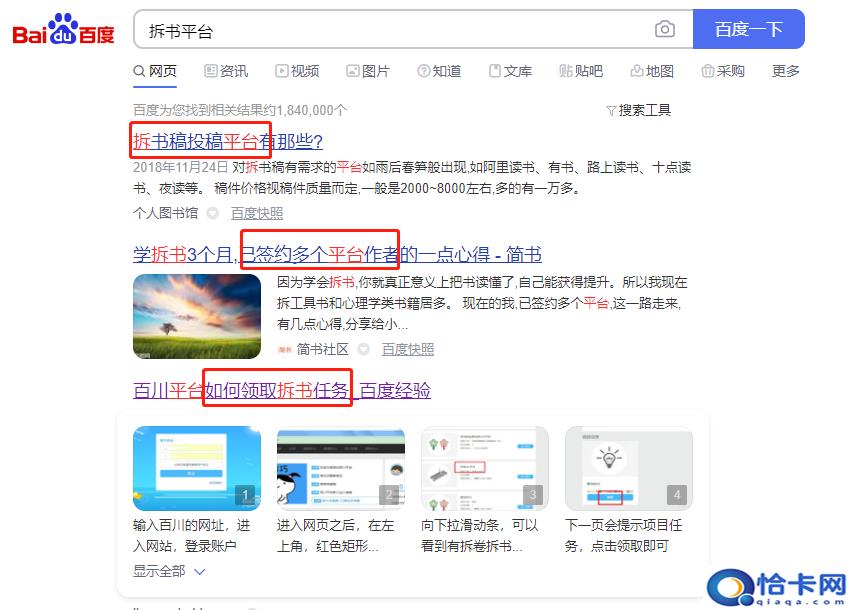Select the 贴吧 tab
The image size is (849, 610).
click(581, 71)
